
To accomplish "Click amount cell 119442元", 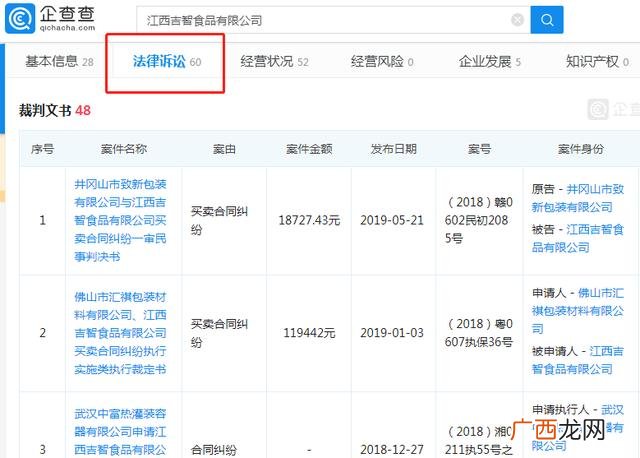I will (309, 333).
